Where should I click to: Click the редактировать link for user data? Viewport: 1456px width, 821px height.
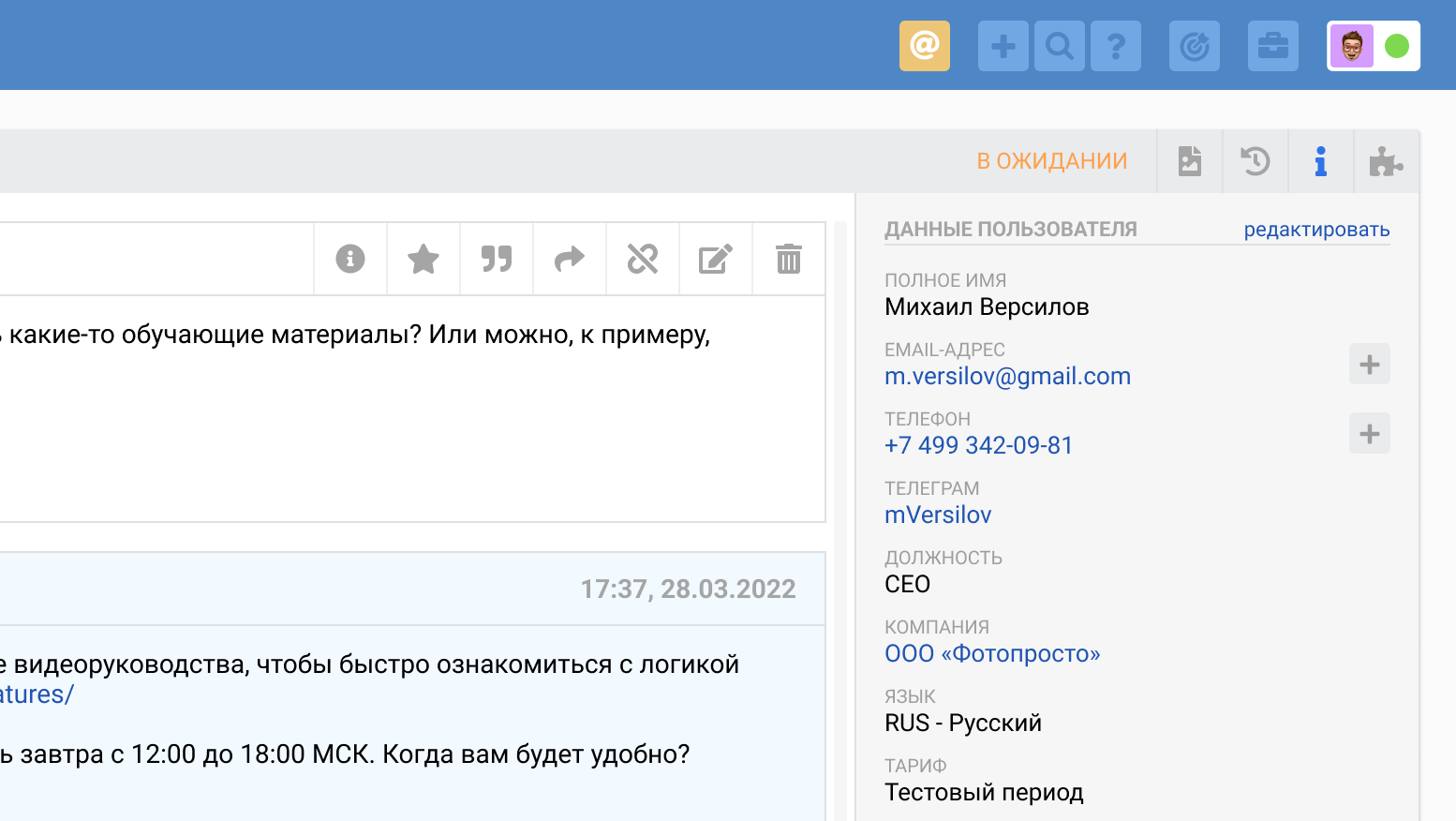1317,229
